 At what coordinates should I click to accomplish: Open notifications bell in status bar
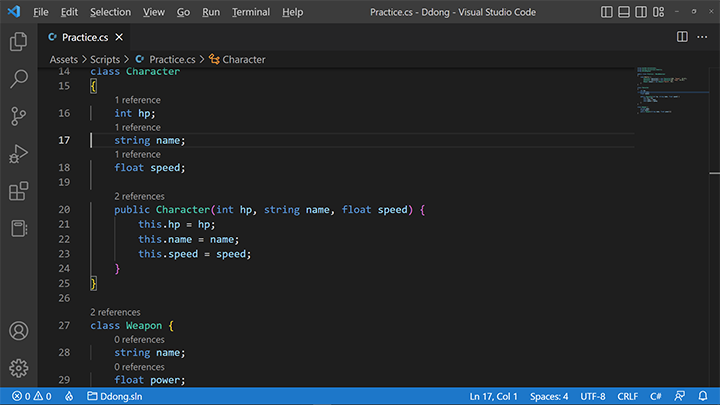(703, 396)
